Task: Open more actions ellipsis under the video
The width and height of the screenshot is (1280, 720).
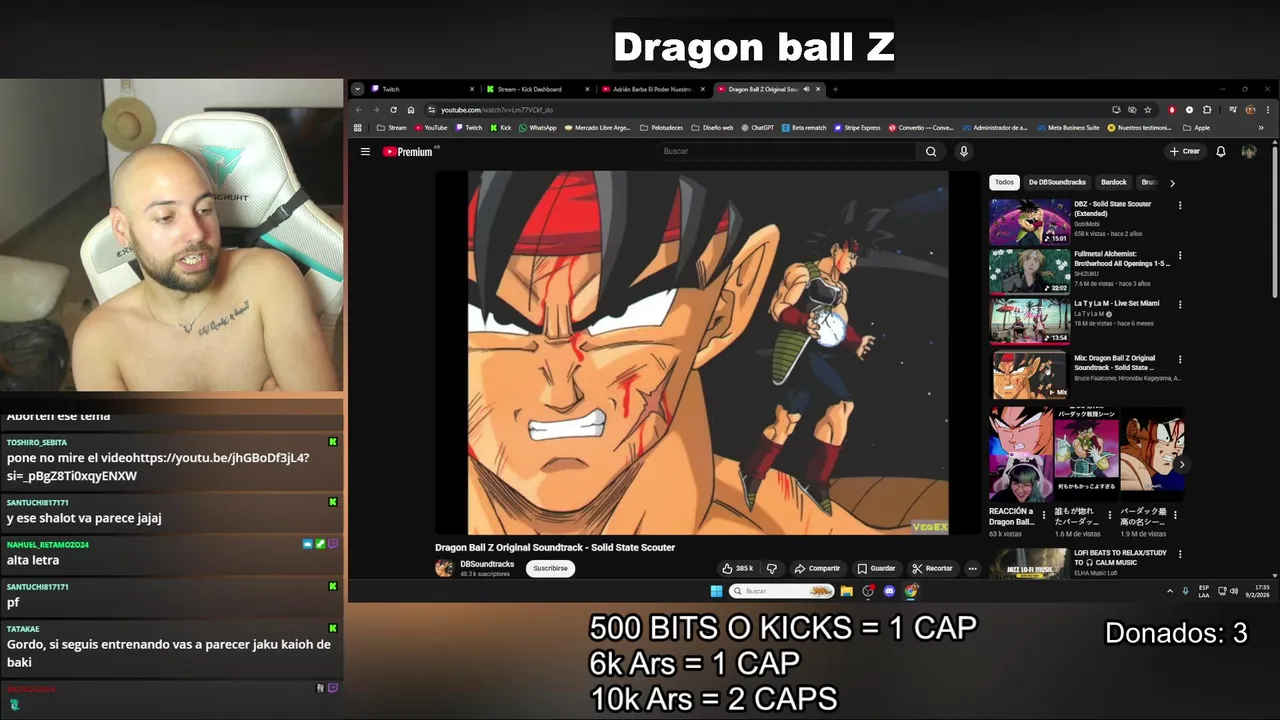Action: click(x=972, y=568)
